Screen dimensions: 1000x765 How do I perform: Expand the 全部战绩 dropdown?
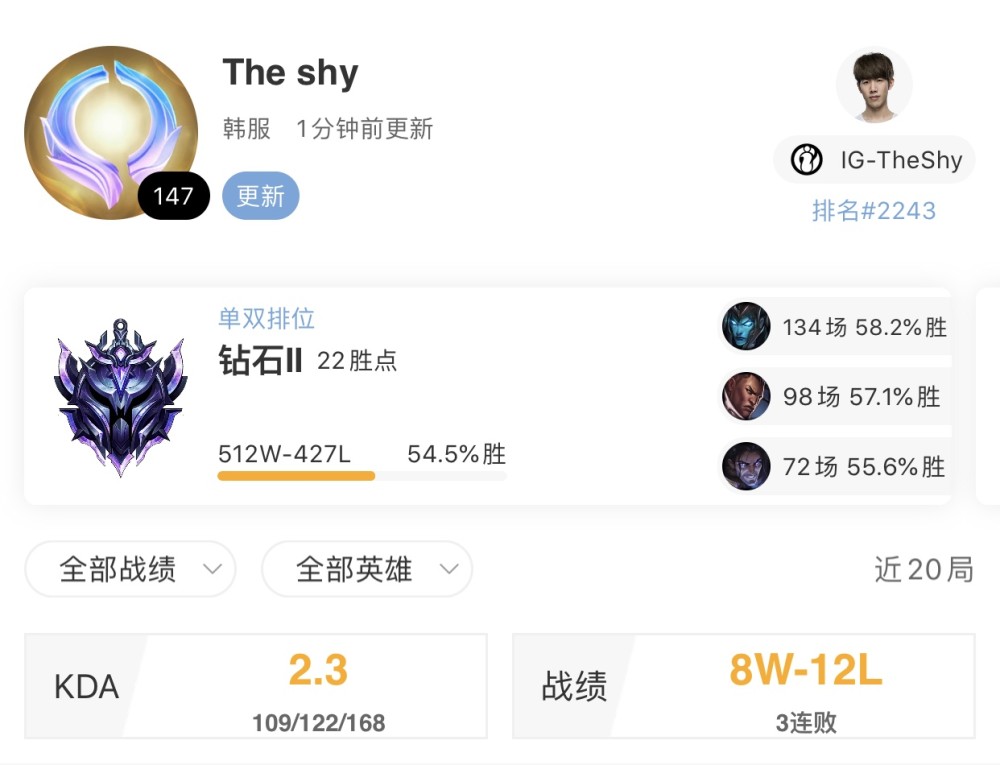pyautogui.click(x=130, y=569)
